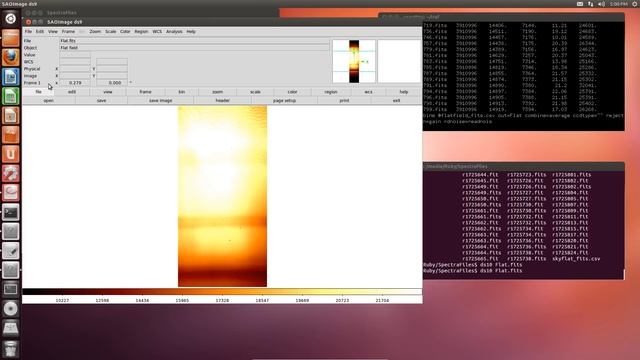Image resolution: width=640 pixels, height=360 pixels.
Task: Click the panner thumbnail of the flat field
Action: point(354,61)
